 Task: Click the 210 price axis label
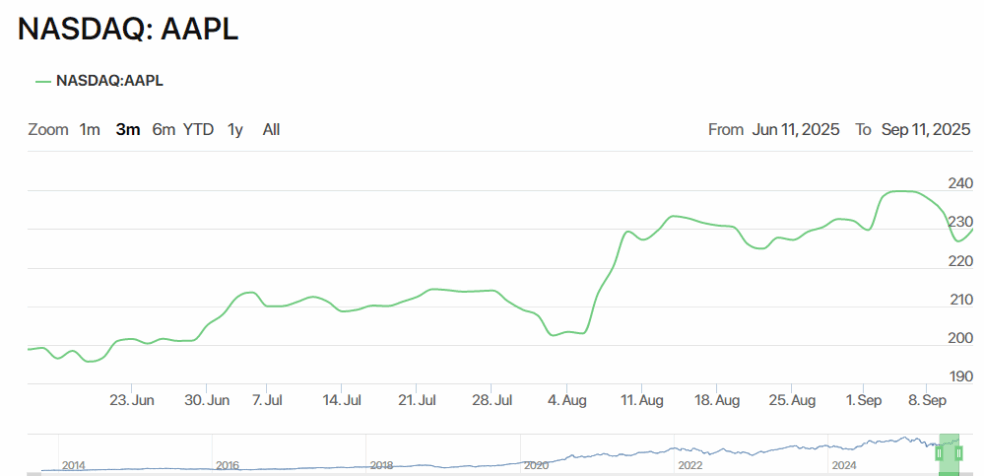[961, 299]
